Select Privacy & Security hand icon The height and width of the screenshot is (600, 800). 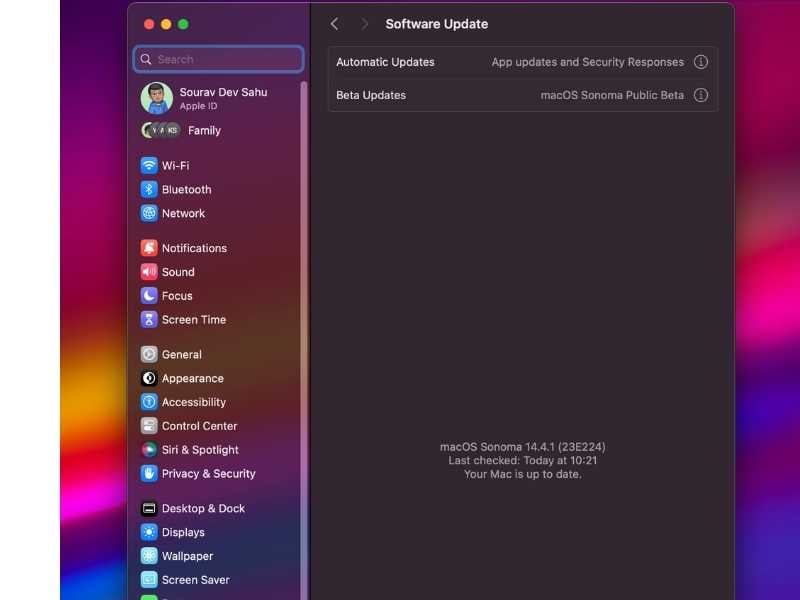(x=149, y=473)
